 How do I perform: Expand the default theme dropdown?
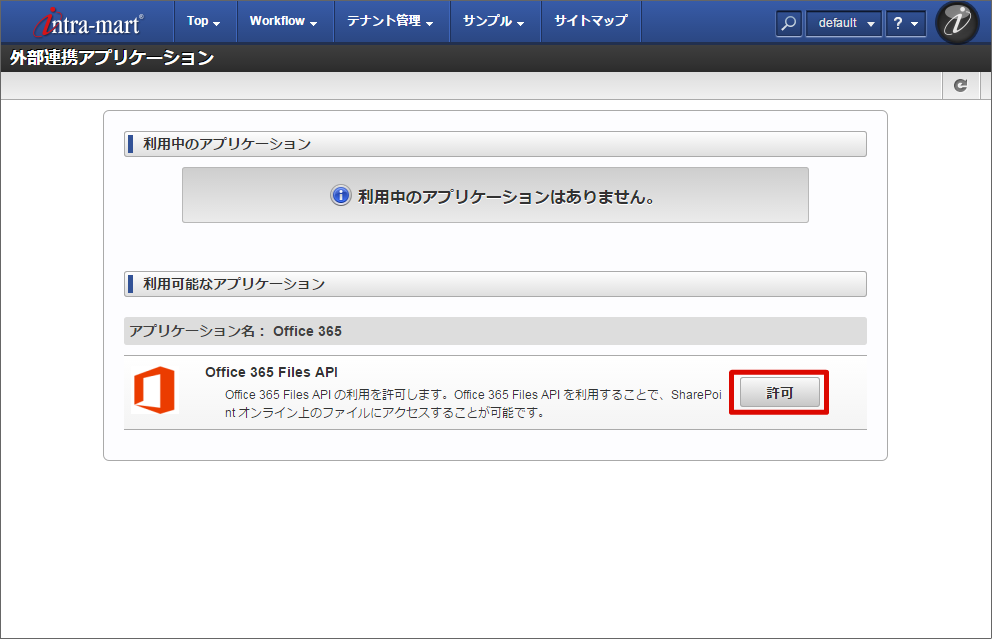pos(844,23)
